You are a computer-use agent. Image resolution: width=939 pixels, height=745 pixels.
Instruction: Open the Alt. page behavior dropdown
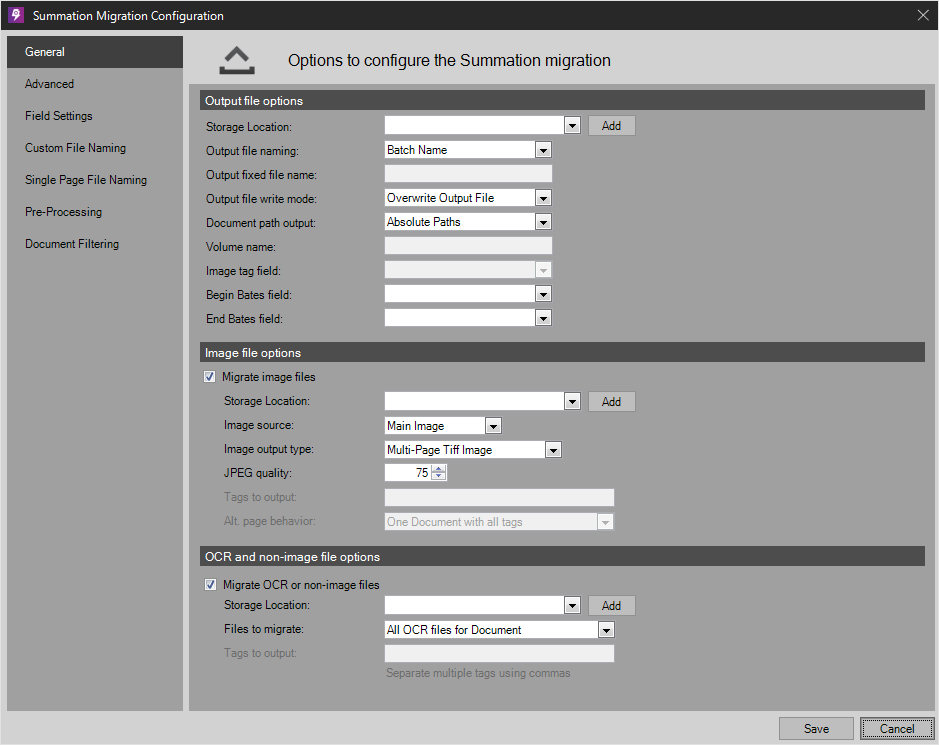tap(605, 522)
